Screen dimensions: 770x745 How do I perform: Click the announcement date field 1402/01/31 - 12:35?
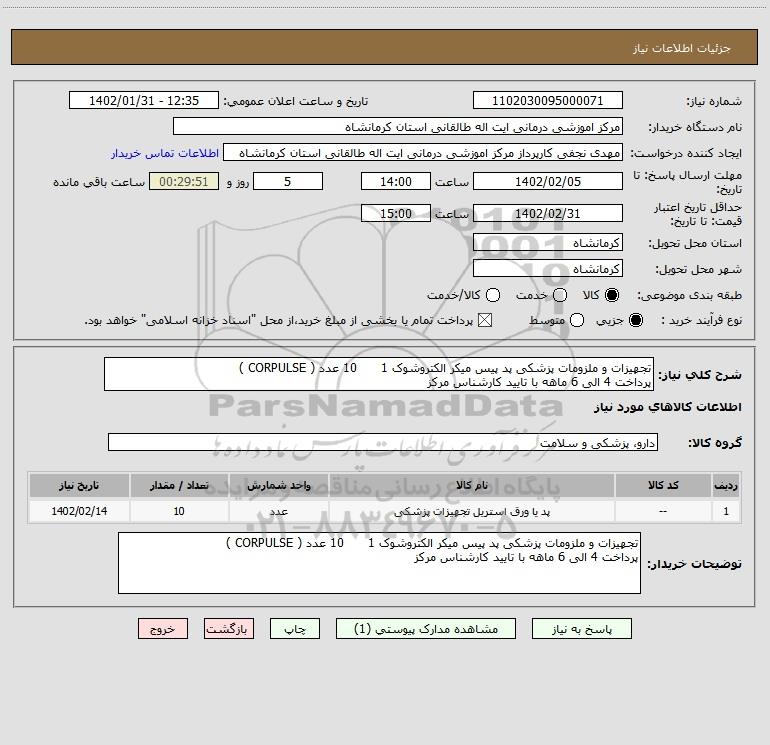click(x=144, y=100)
